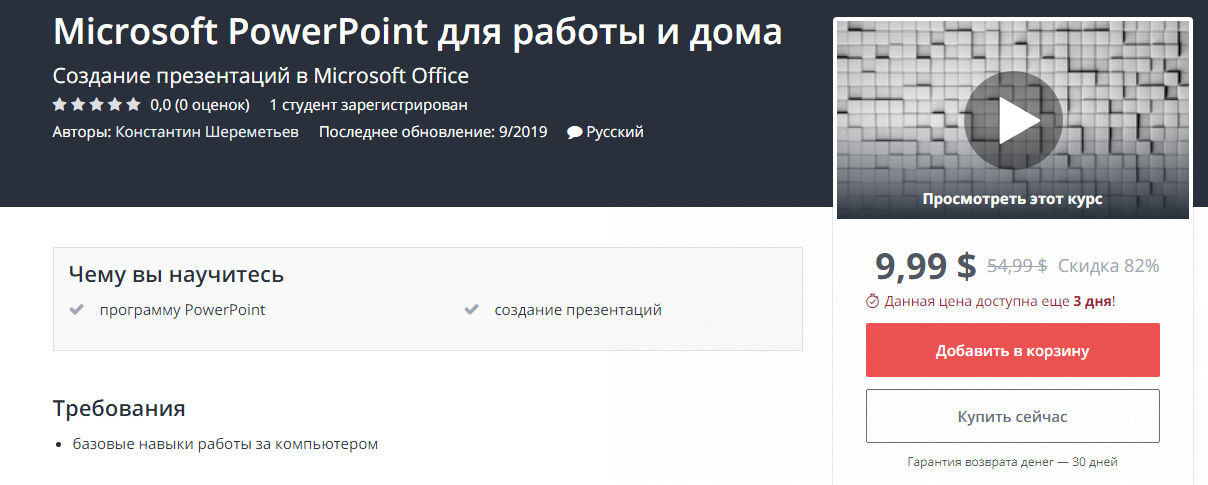
Task: Add course with 'Добавить в корзину' button
Action: (x=1012, y=350)
